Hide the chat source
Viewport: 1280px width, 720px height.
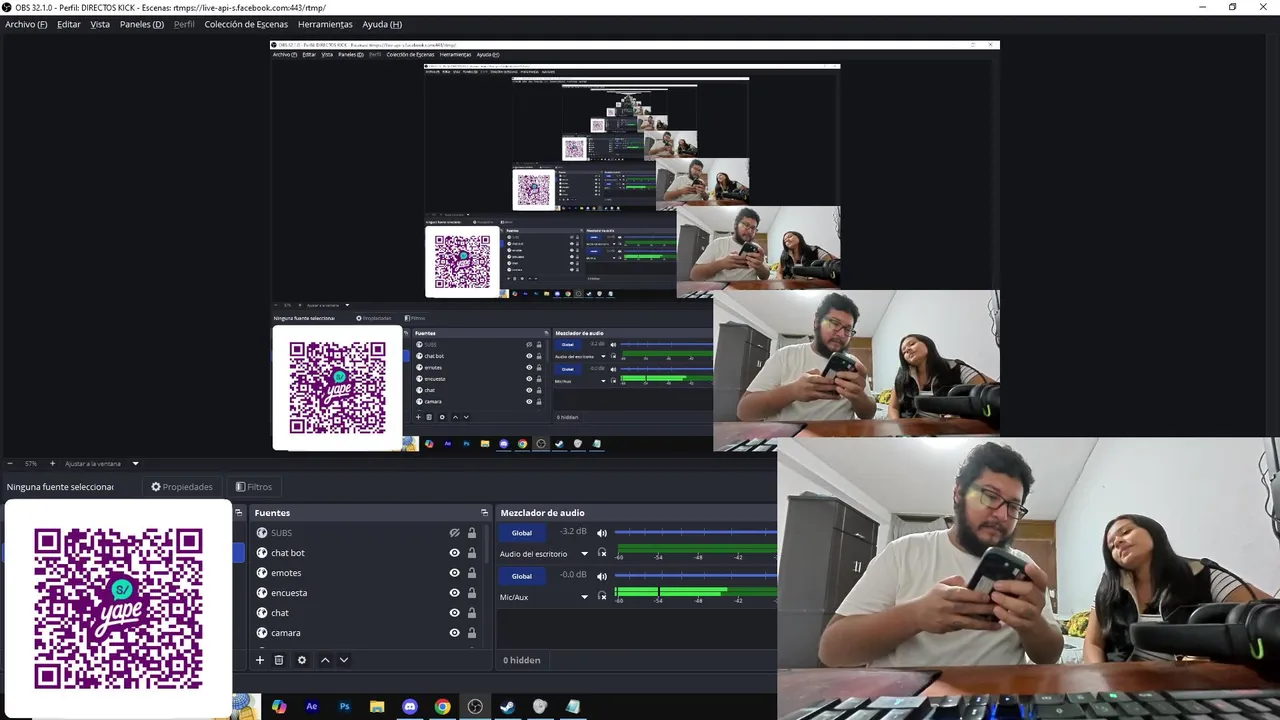point(454,613)
